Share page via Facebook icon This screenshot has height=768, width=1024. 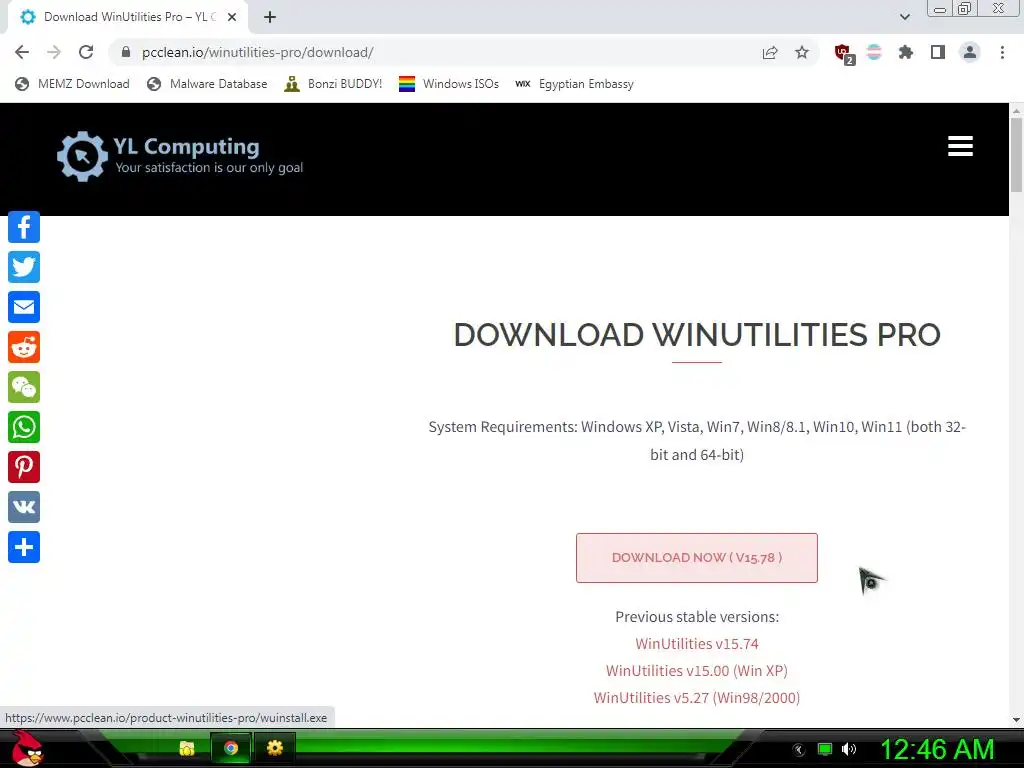pyautogui.click(x=24, y=227)
